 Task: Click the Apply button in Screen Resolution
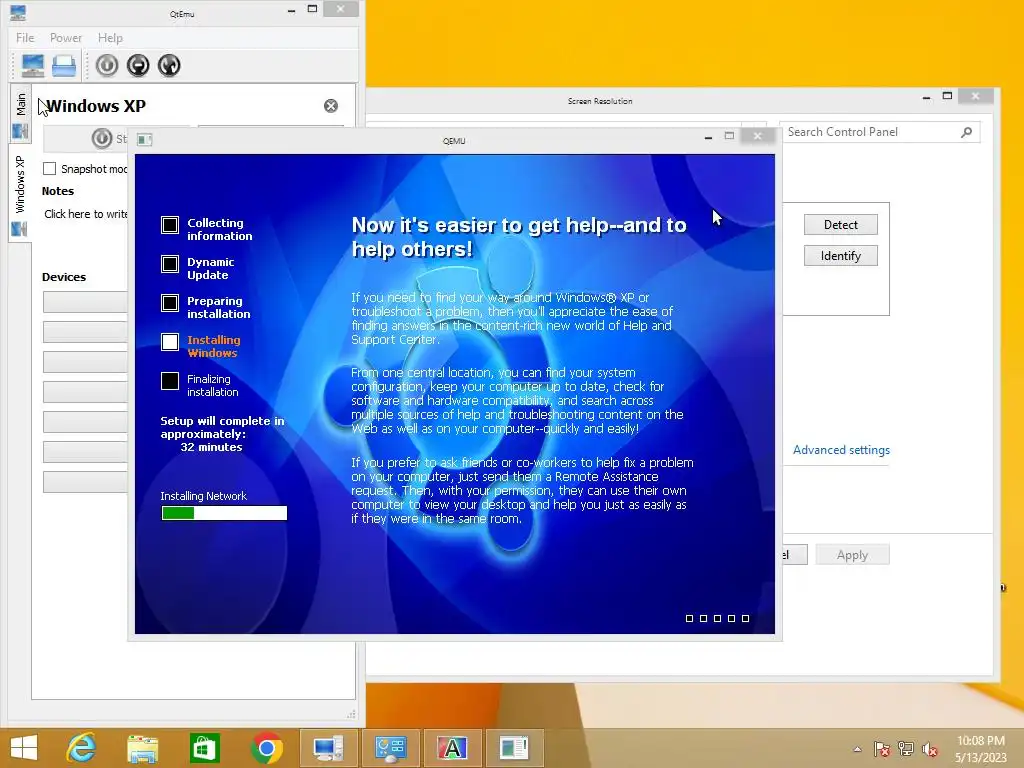(x=852, y=555)
